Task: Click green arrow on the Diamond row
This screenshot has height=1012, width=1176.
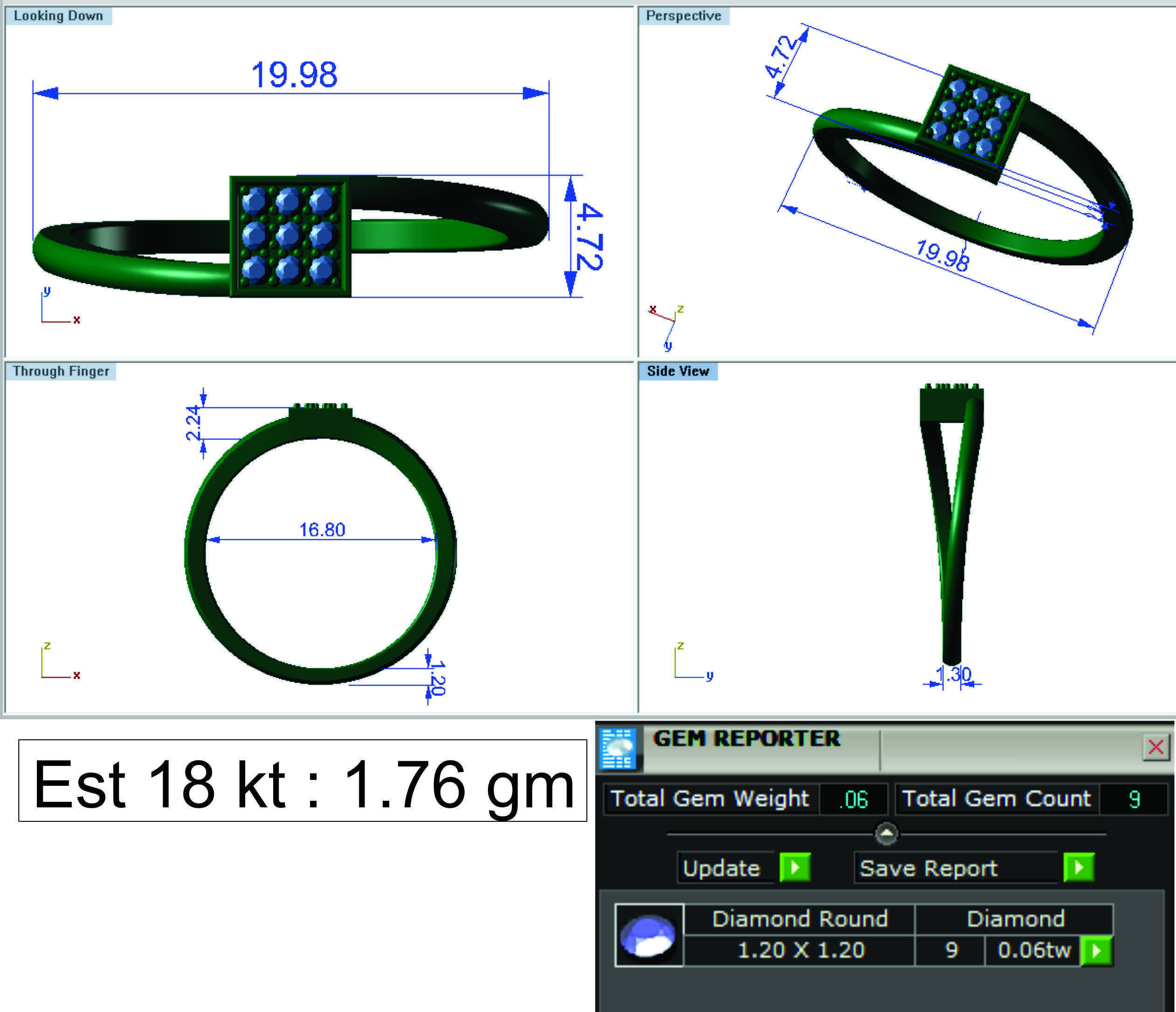Action: [1097, 950]
